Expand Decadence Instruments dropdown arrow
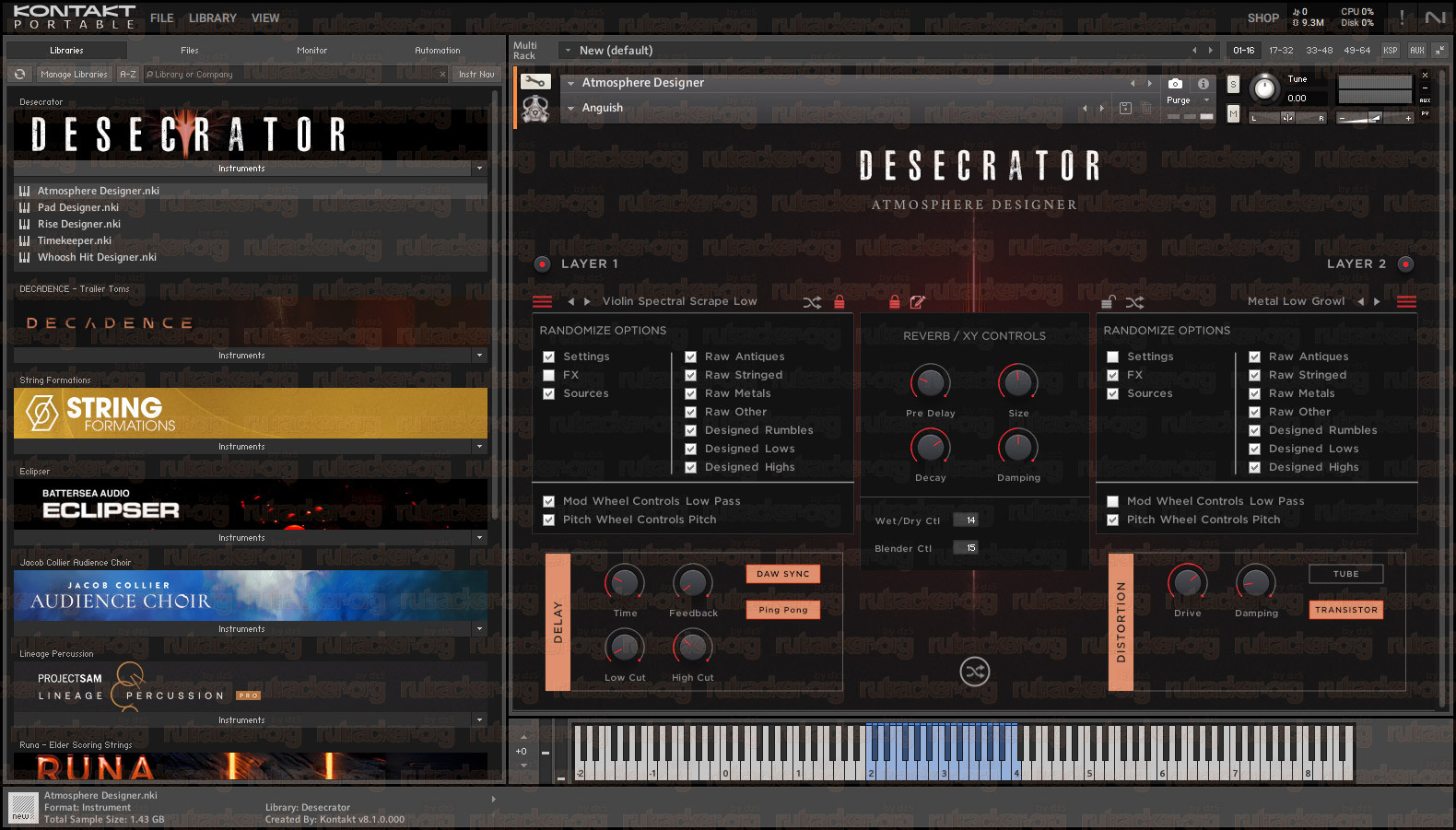Viewport: 1456px width, 830px height. [479, 356]
